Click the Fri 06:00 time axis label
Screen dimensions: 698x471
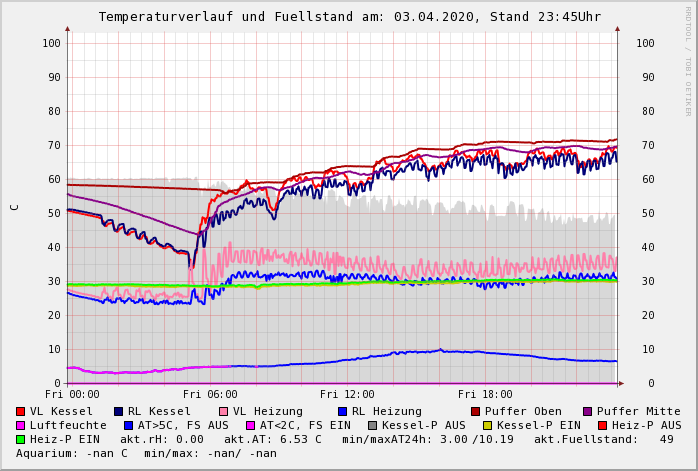tap(210, 394)
